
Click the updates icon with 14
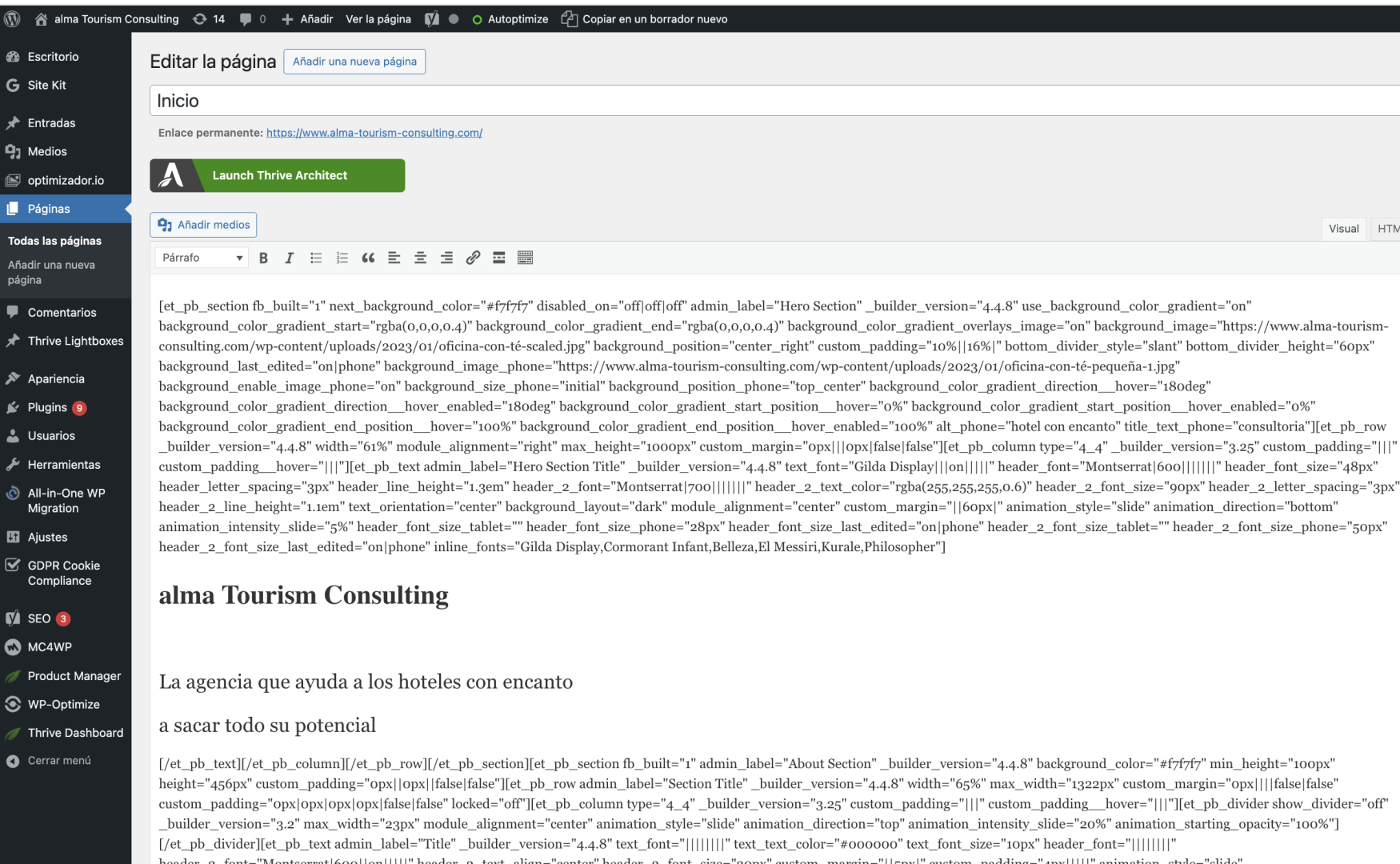coord(209,19)
